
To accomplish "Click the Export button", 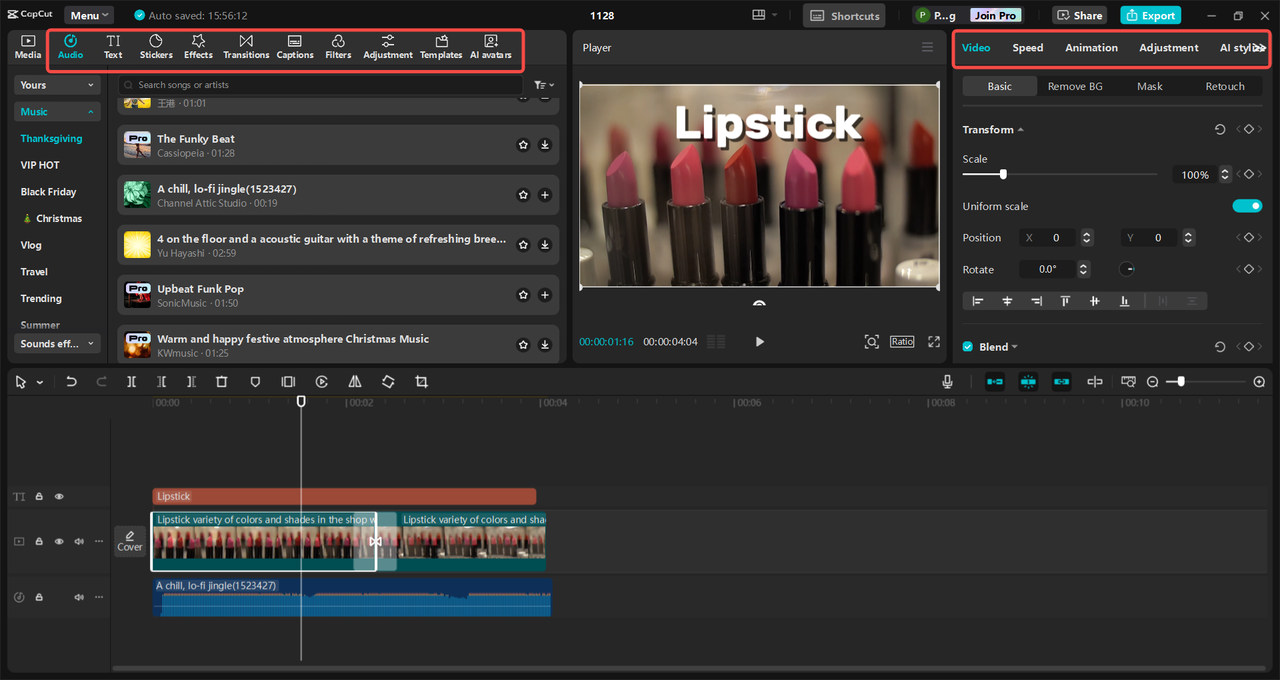I will point(1151,15).
